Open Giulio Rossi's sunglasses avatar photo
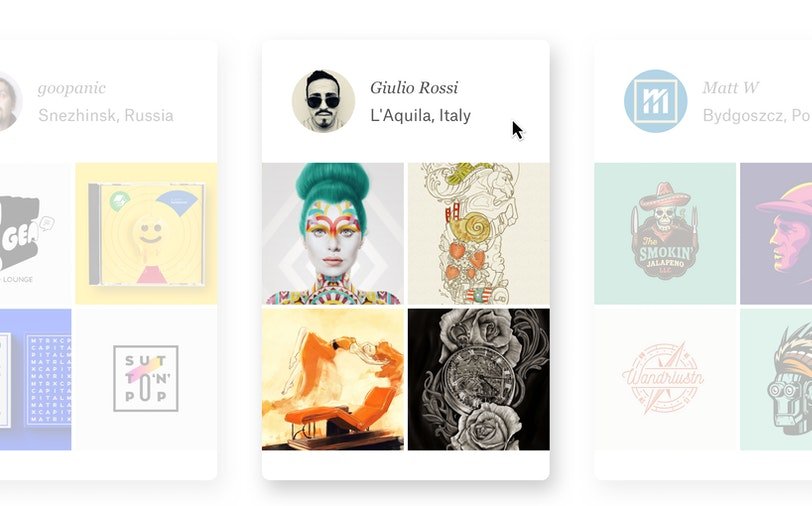812x506 pixels. 324,101
